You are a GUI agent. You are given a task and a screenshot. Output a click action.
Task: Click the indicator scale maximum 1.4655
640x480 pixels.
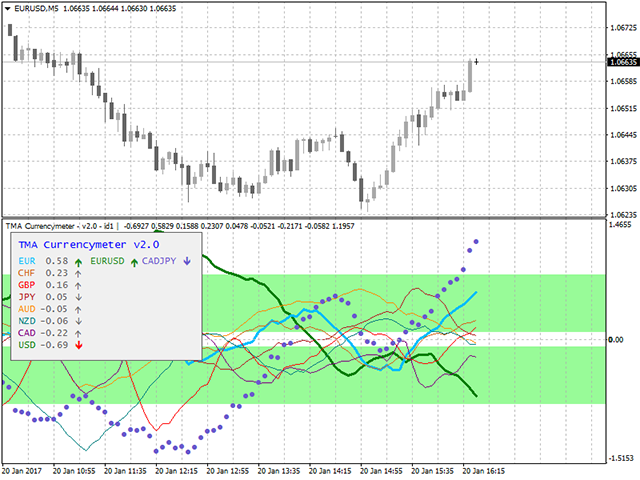click(x=620, y=225)
